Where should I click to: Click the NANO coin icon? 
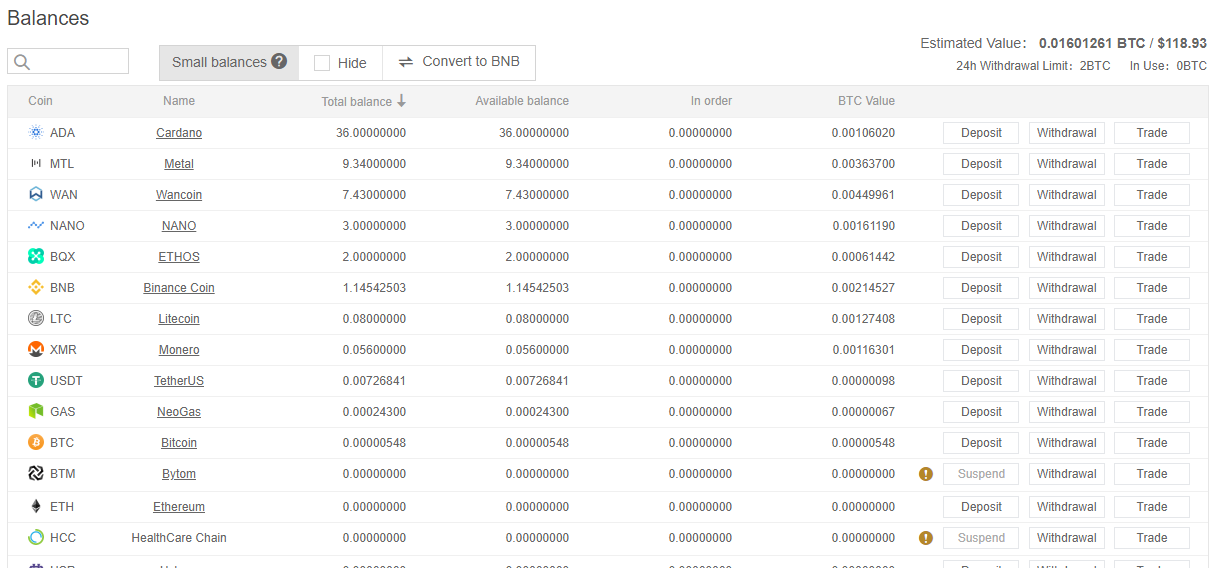click(36, 226)
